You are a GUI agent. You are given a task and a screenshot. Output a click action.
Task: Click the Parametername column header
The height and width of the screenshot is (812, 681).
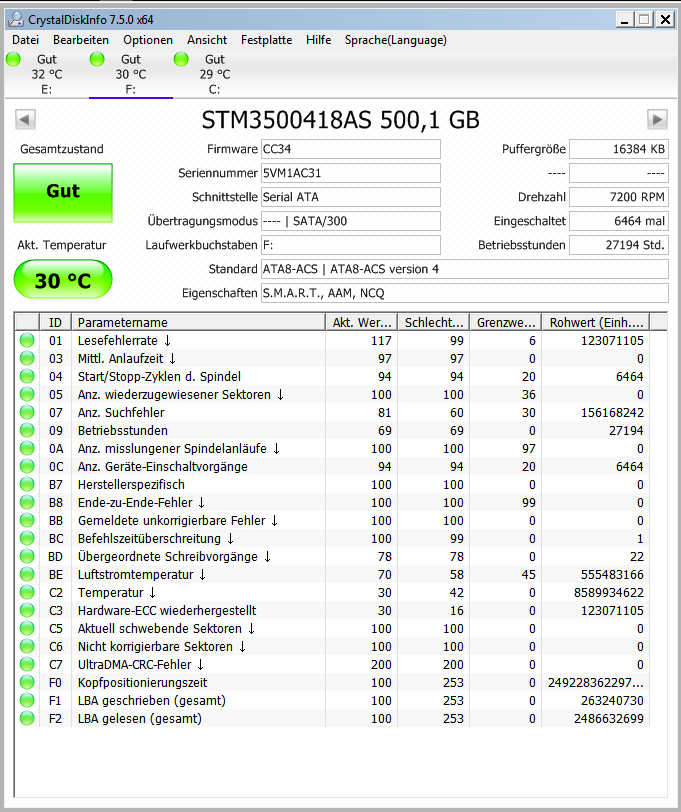coord(198,322)
